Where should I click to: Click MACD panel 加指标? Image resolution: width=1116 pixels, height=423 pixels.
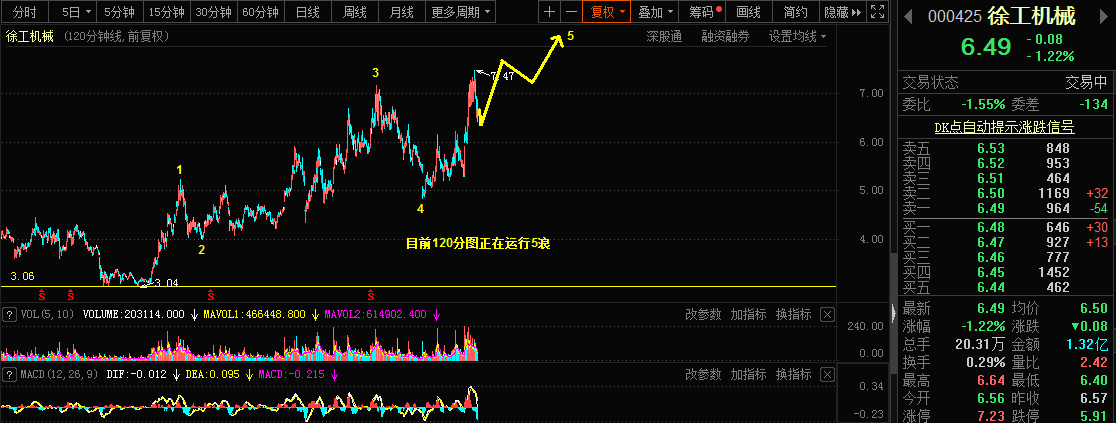tap(748, 375)
